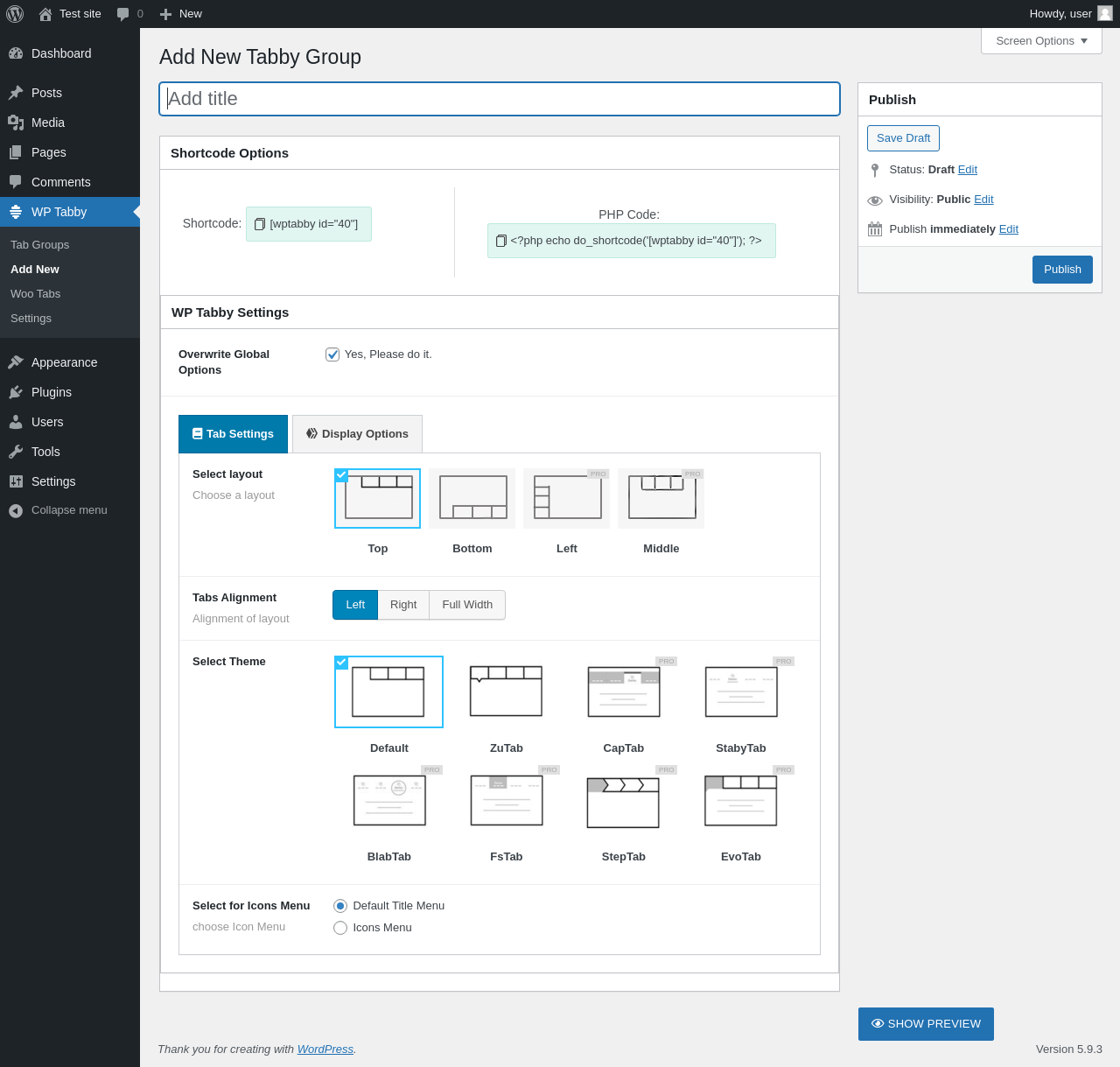Open Plugins in sidebar
Screen dimensions: 1120x1067
[x=70, y=392]
